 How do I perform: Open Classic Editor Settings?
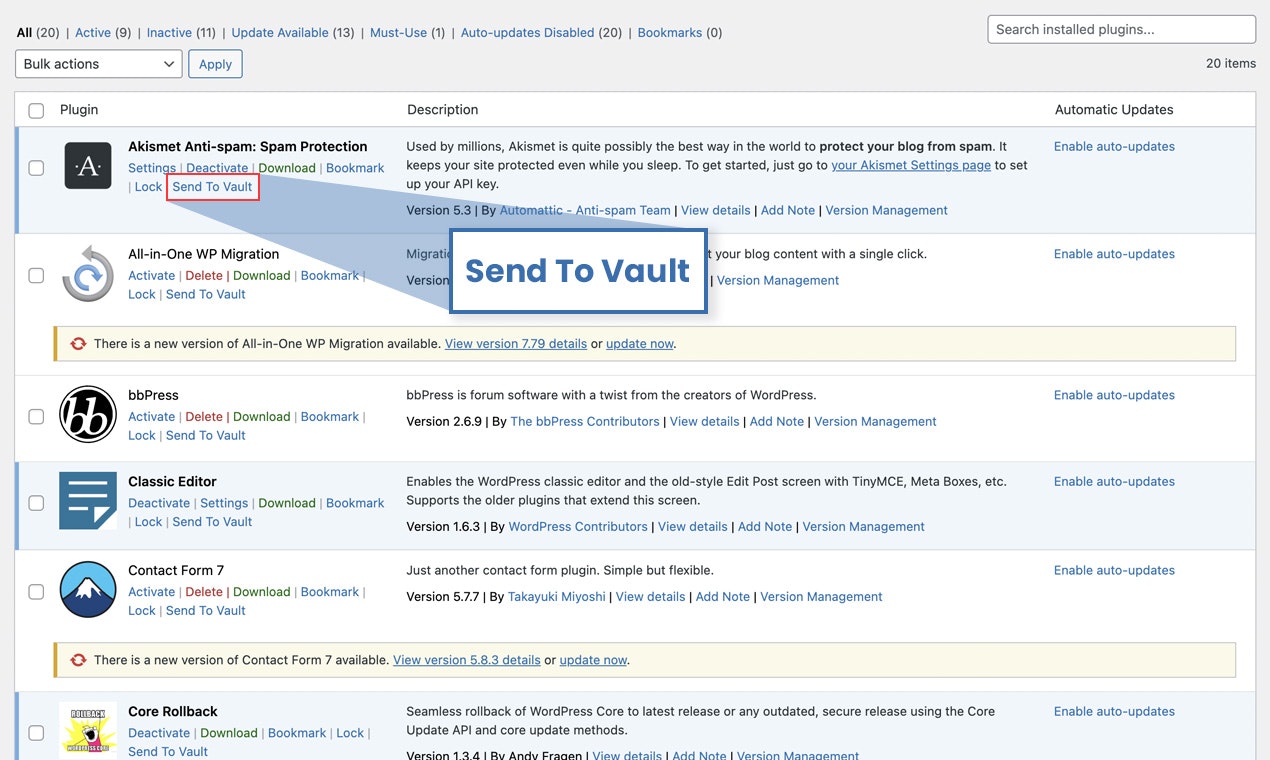(x=224, y=503)
